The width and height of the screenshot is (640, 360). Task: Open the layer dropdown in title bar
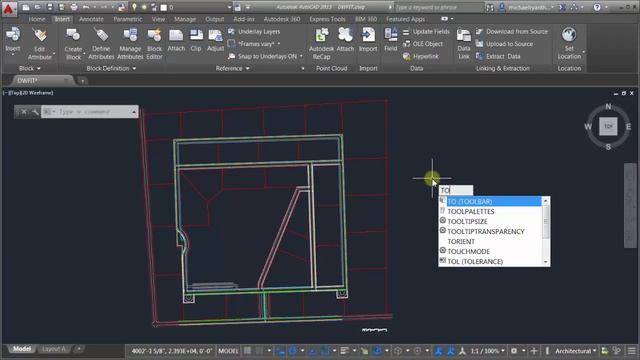(229, 7)
